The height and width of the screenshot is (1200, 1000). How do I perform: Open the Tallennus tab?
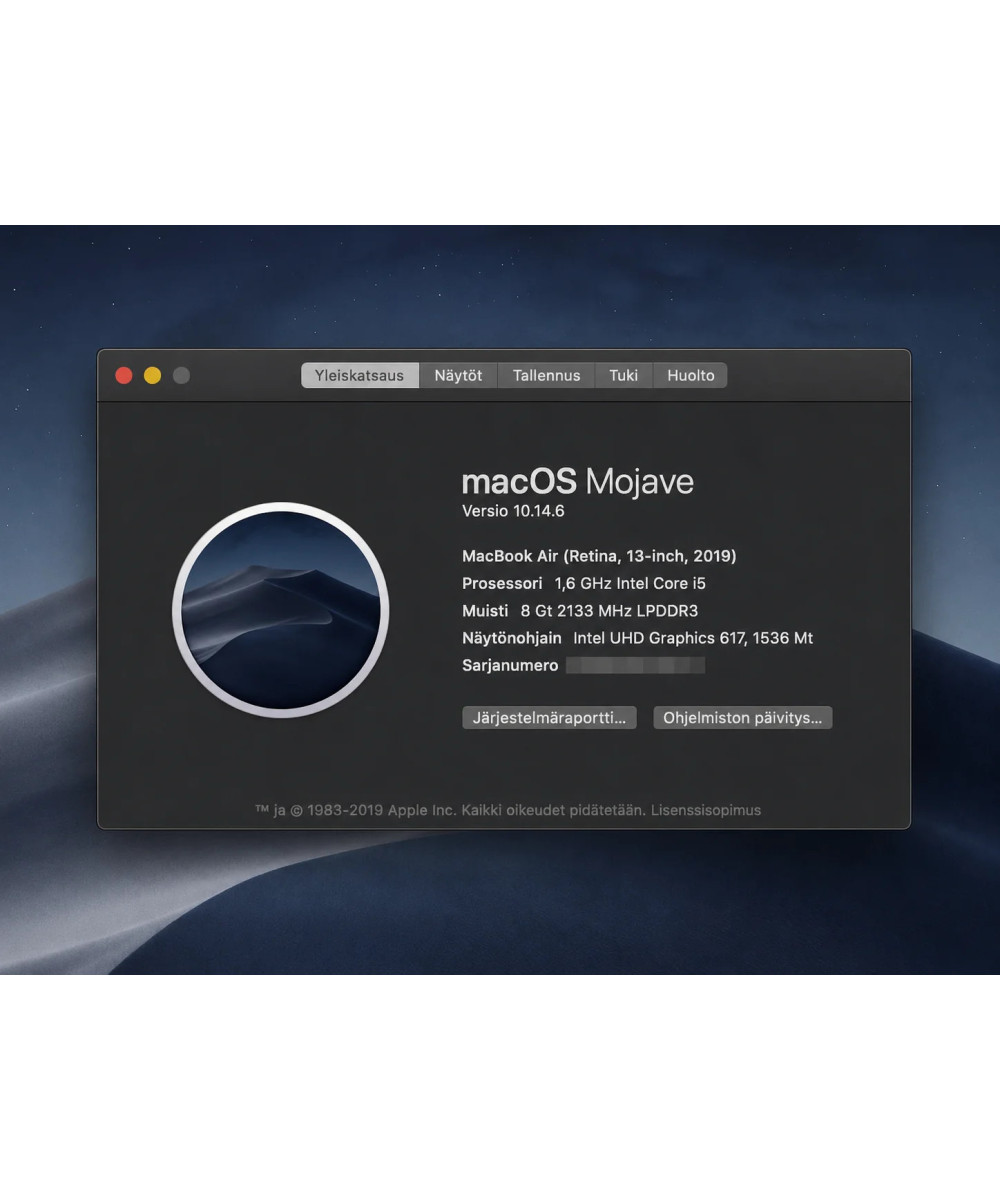coord(546,376)
